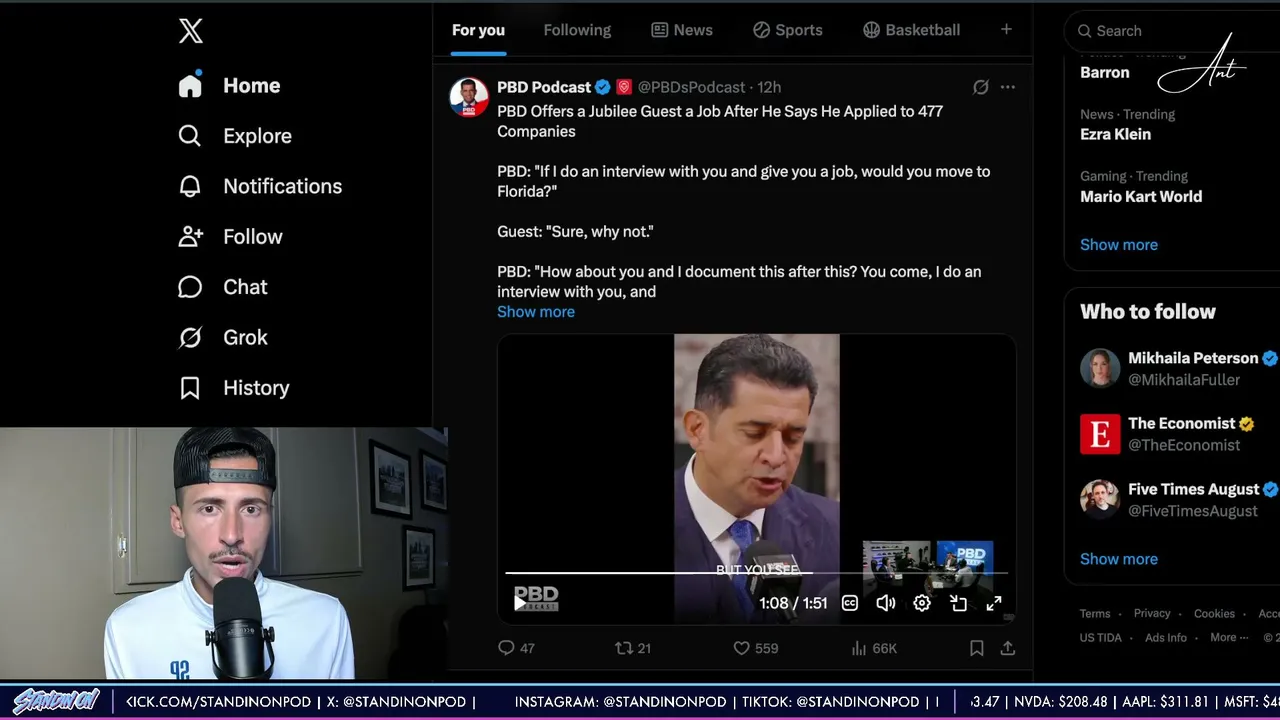Image resolution: width=1280 pixels, height=720 pixels.
Task: Like the PBD Podcast post
Action: pyautogui.click(x=756, y=648)
